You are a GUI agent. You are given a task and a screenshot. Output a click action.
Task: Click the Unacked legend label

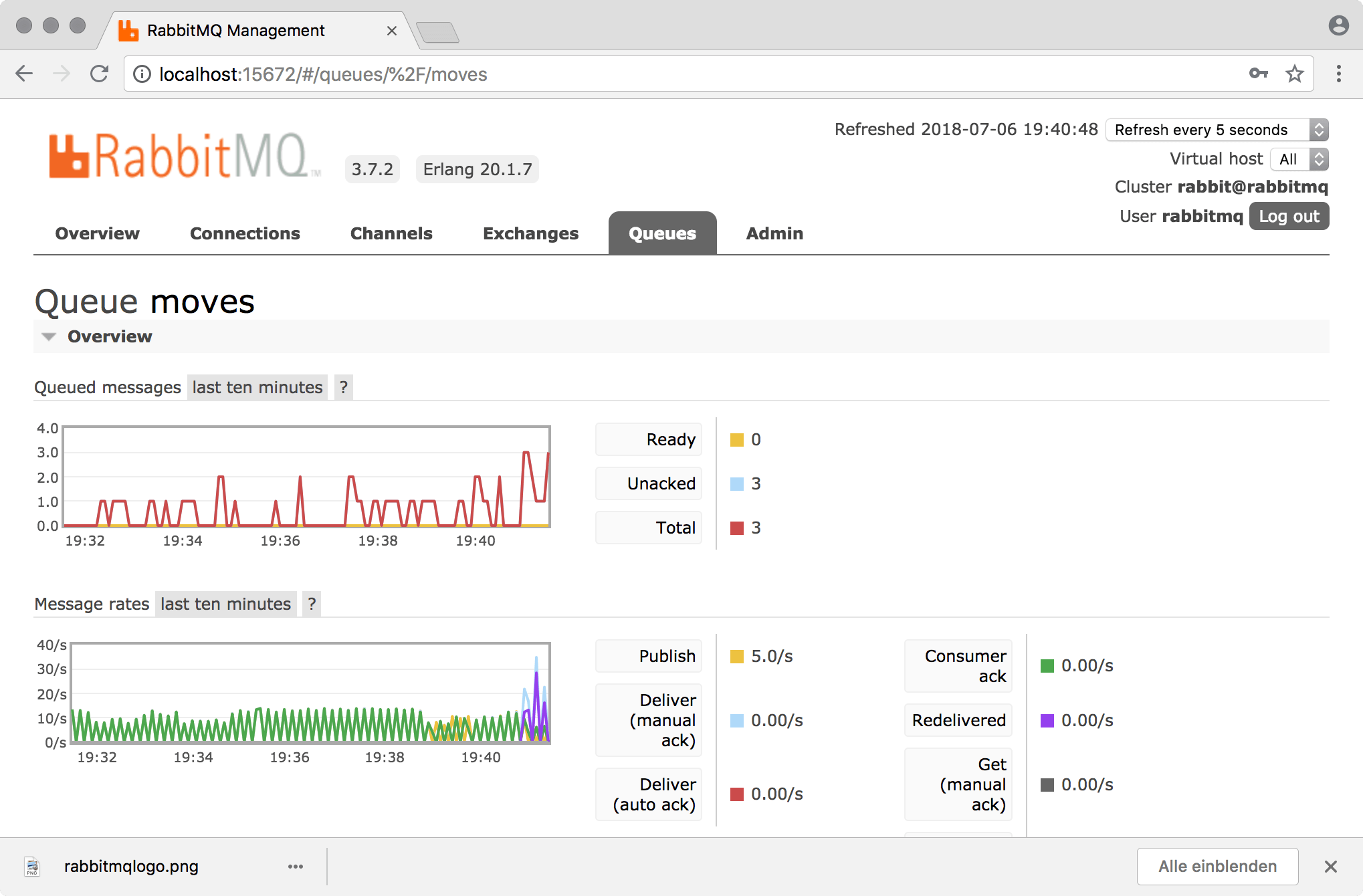(649, 483)
